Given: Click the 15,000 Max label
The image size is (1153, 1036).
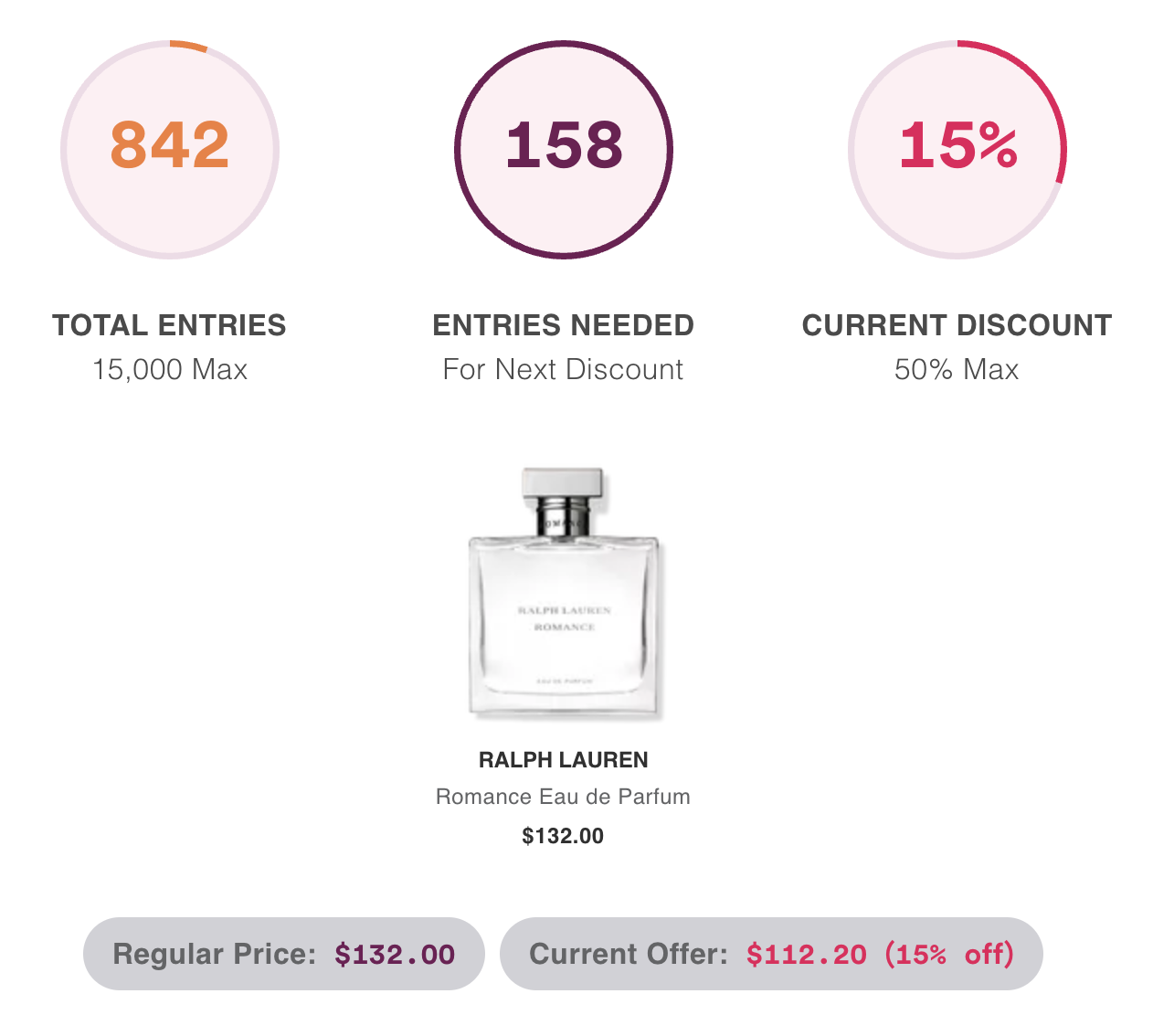Looking at the screenshot, I should [170, 369].
